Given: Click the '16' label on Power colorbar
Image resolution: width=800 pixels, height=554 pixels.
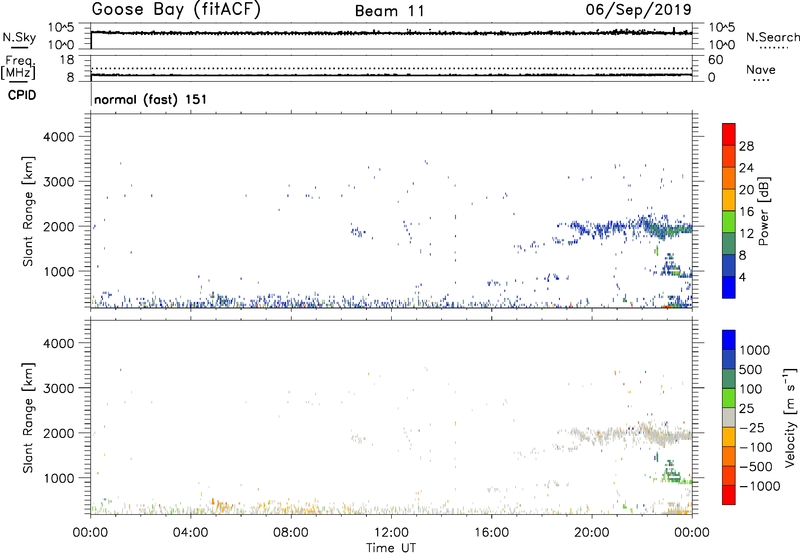Looking at the screenshot, I should [x=746, y=212].
